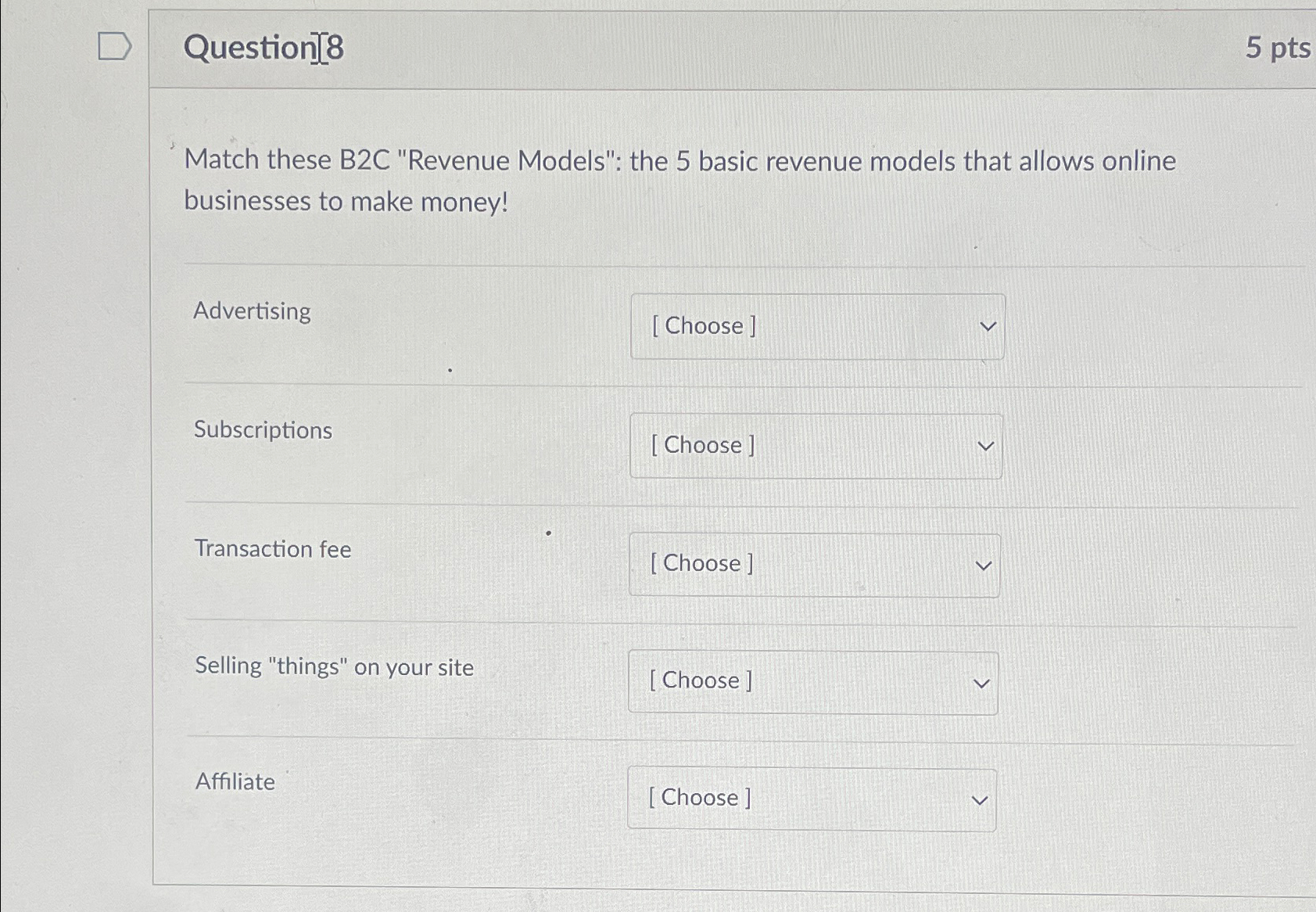1316x912 pixels.
Task: Click the Affiliate row label
Action: pos(234,781)
